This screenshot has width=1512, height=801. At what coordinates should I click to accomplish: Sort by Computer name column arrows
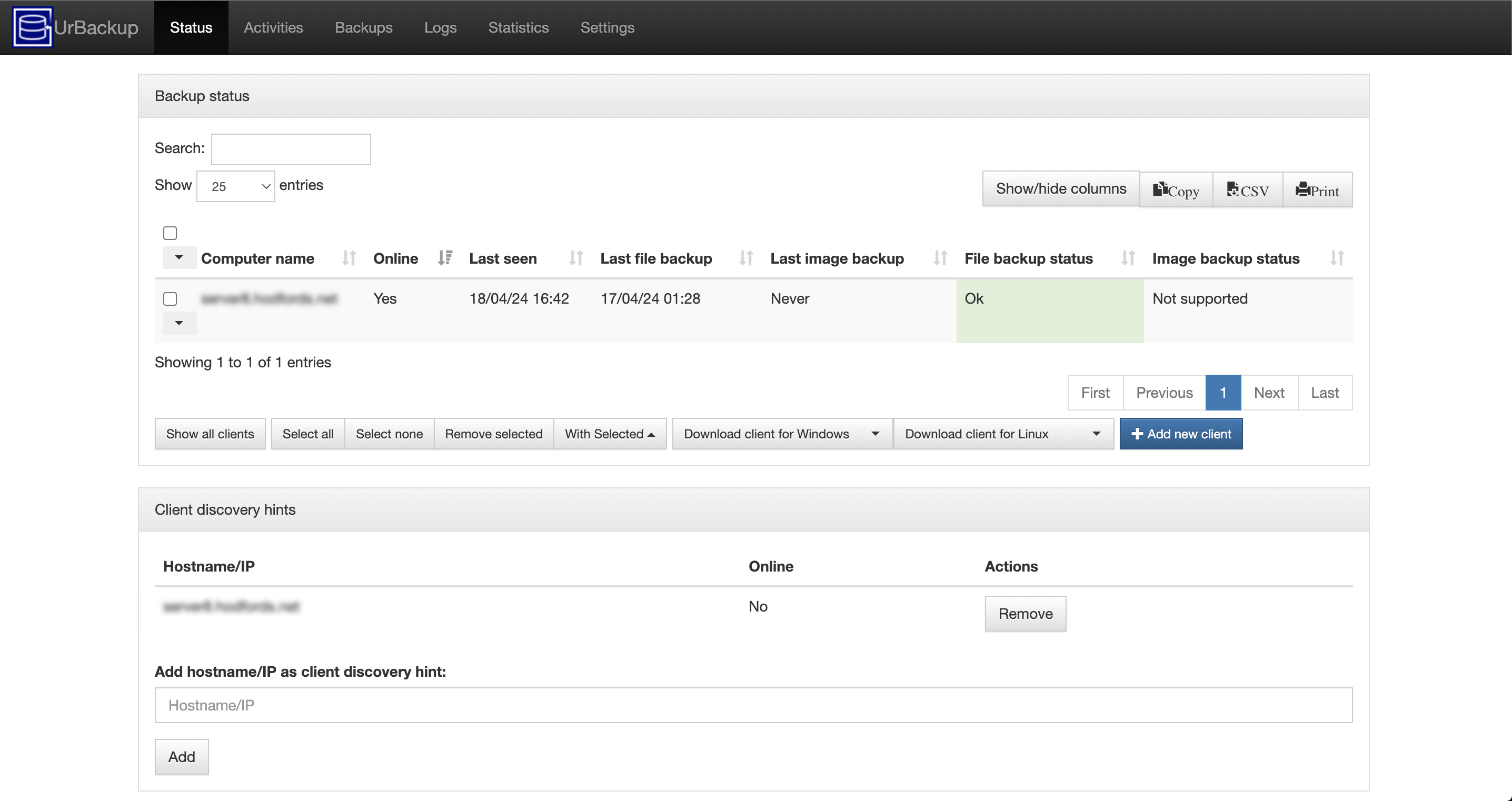349,258
